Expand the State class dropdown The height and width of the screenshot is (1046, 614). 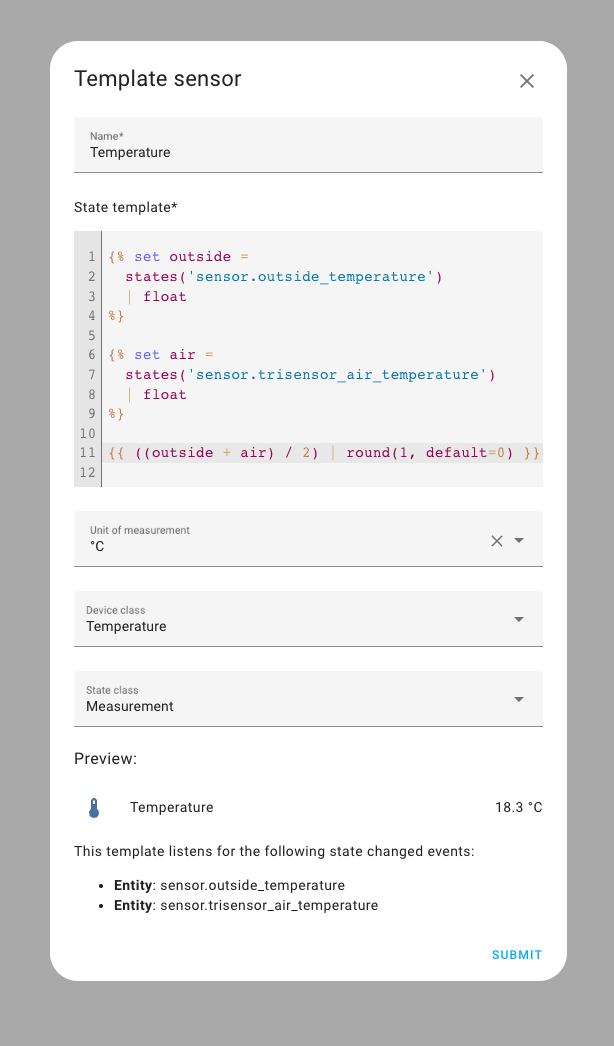pos(519,699)
